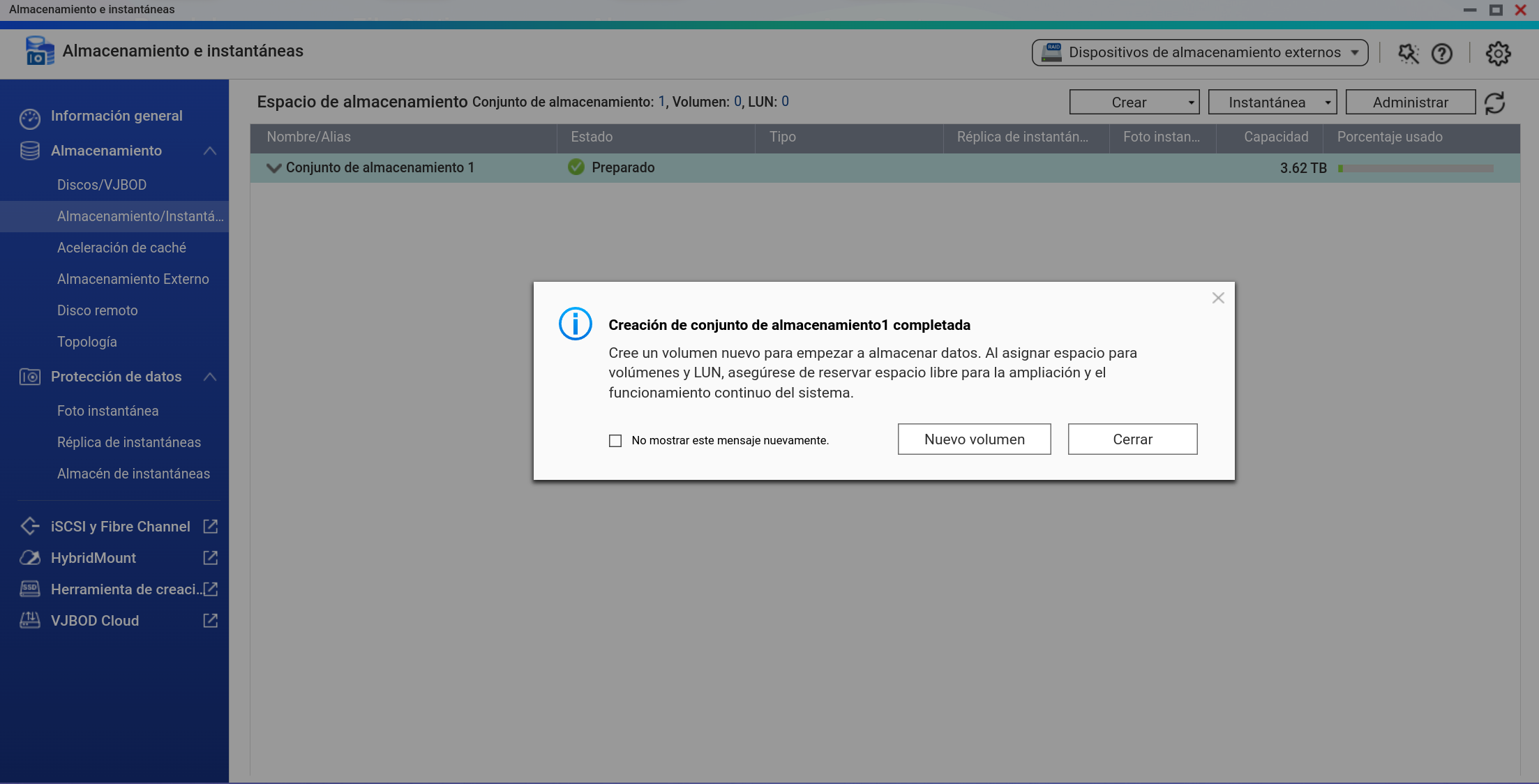This screenshot has width=1539, height=784.
Task: Click the storage pool usage percentage bar
Action: pyautogui.click(x=1415, y=168)
